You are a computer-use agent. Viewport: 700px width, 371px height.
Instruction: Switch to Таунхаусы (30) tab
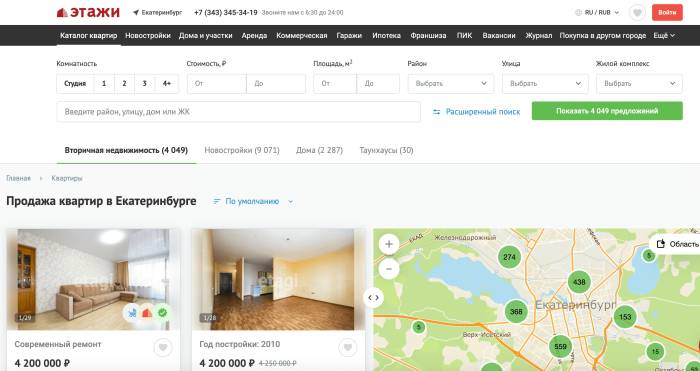click(x=387, y=150)
